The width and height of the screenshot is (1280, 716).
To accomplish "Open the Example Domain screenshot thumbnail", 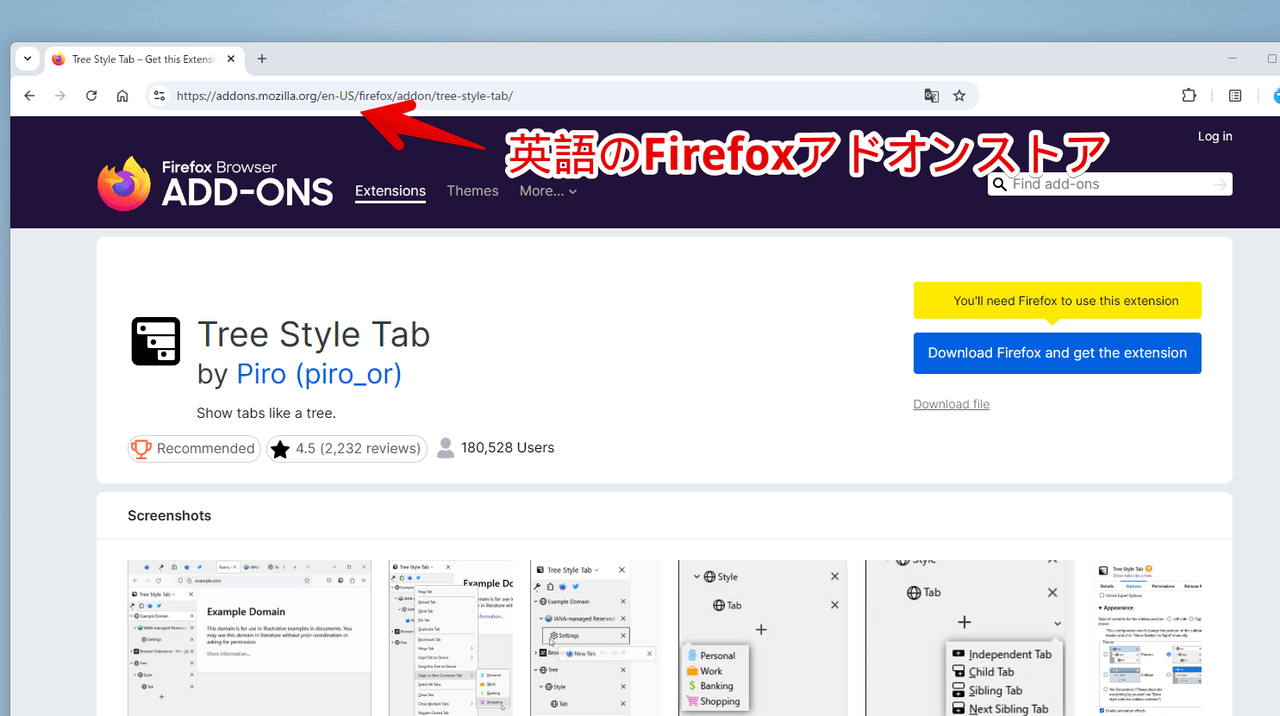I will pyautogui.click(x=249, y=638).
